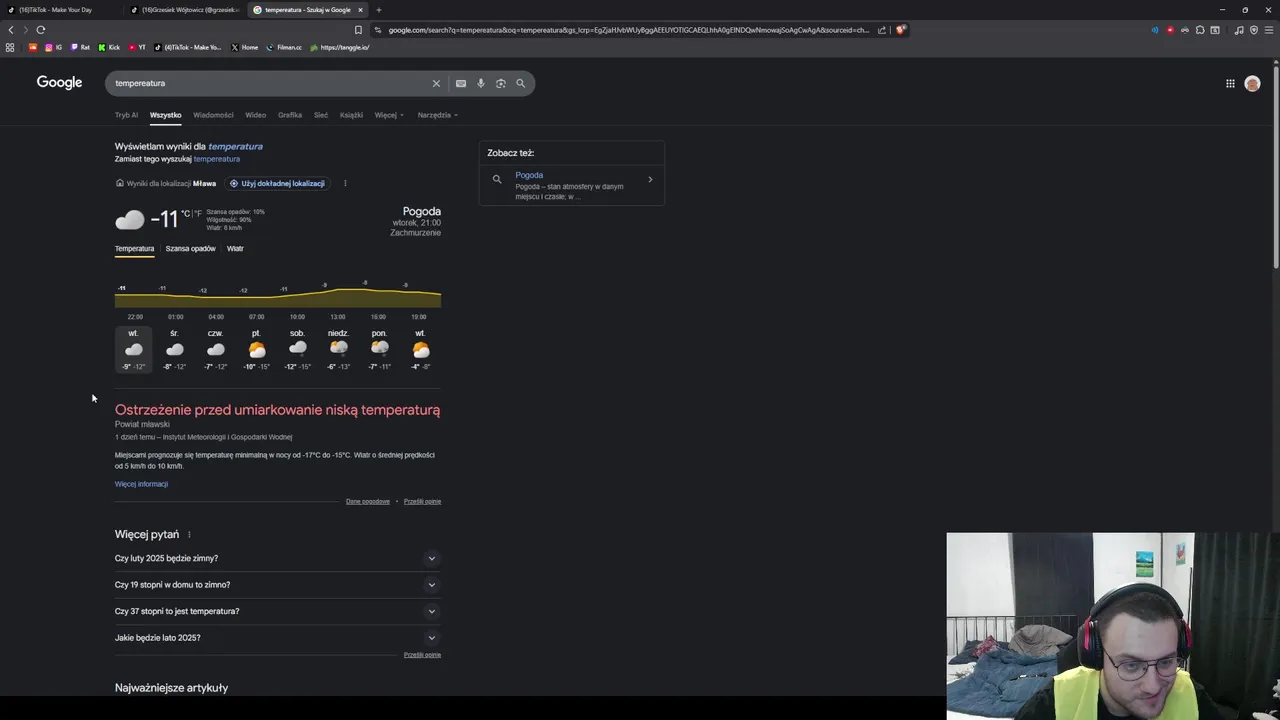The height and width of the screenshot is (720, 1280).
Task: Open the bookmarks bar apps grid icon
Action: tap(10, 47)
